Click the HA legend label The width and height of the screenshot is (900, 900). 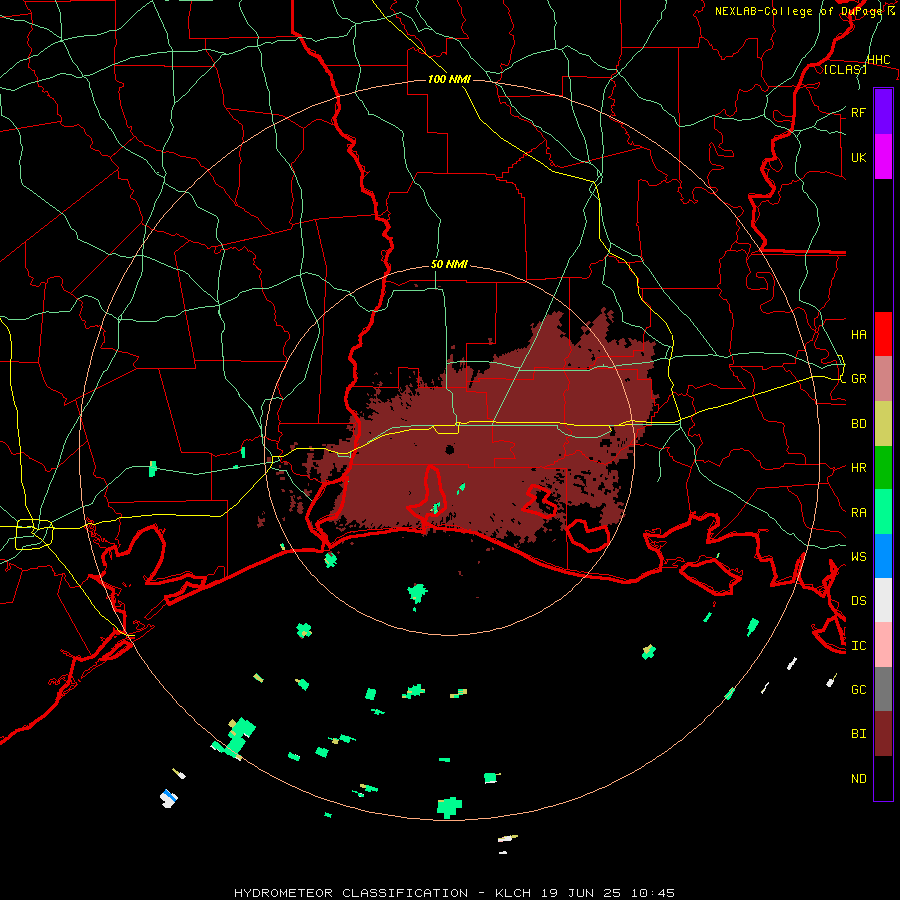click(859, 334)
